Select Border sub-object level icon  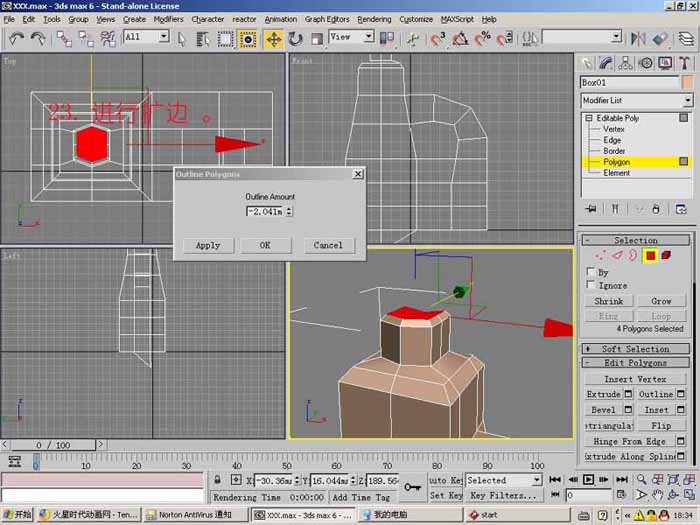click(x=633, y=255)
